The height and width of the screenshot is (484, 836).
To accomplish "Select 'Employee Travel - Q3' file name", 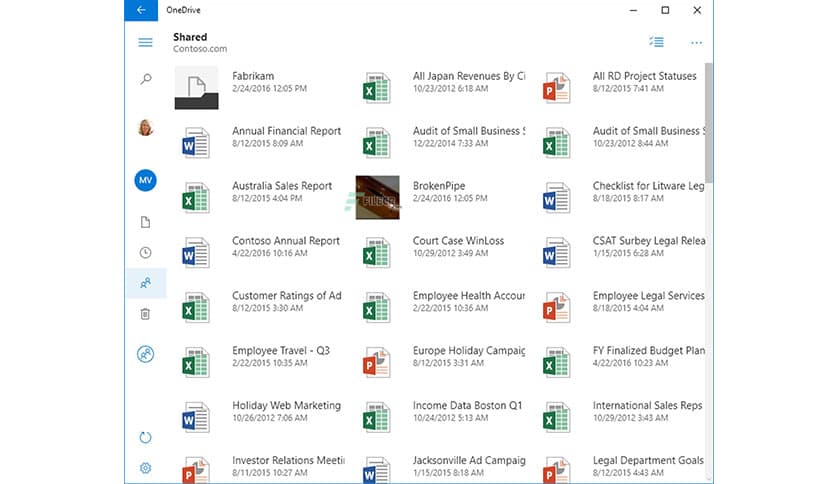I will pos(281,351).
